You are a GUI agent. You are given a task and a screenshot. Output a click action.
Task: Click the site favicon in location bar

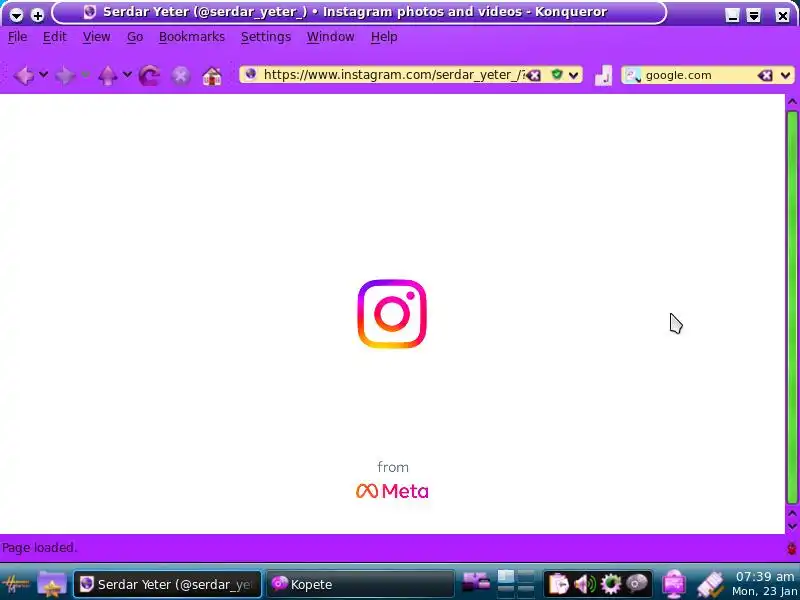coord(251,74)
